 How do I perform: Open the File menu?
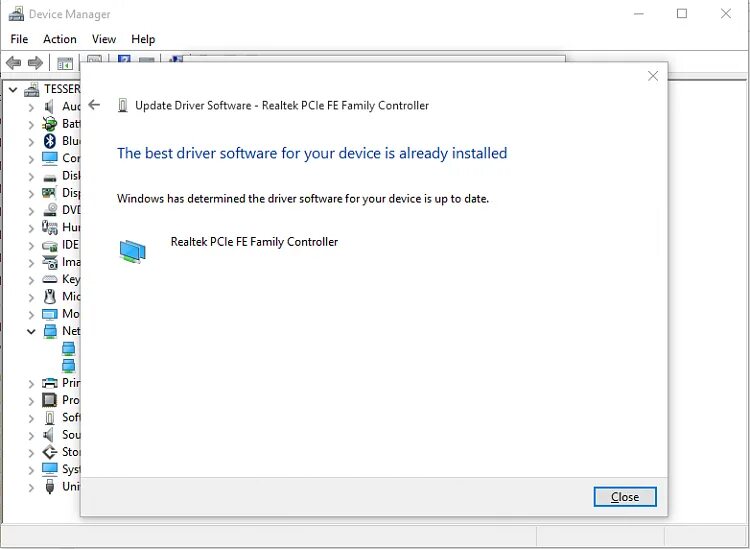coord(19,39)
